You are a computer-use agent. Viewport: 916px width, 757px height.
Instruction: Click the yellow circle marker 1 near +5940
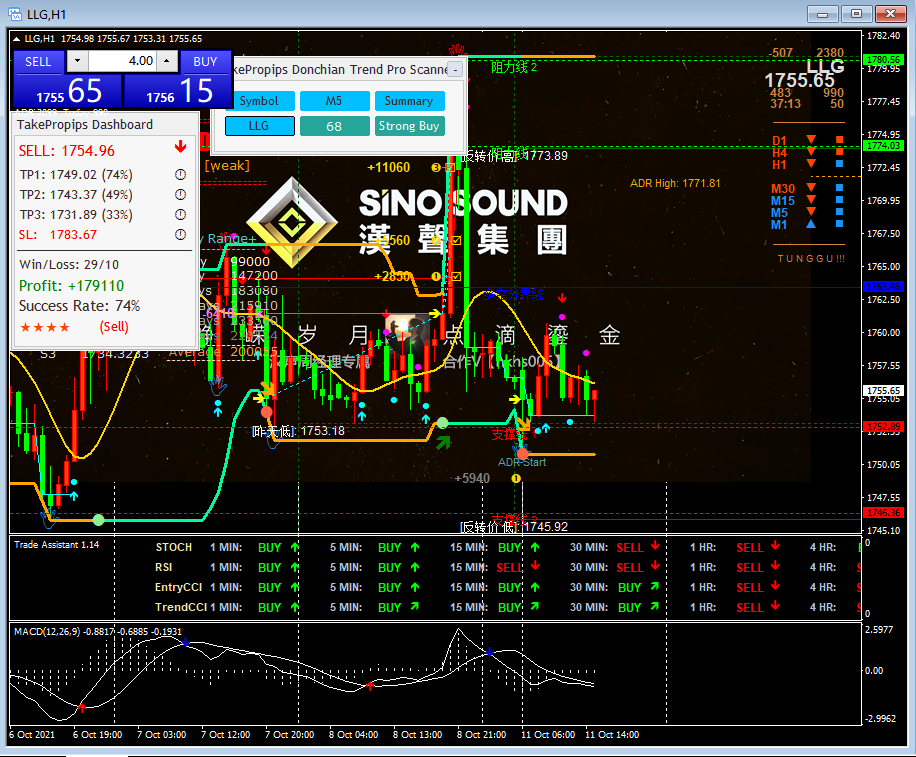point(516,478)
